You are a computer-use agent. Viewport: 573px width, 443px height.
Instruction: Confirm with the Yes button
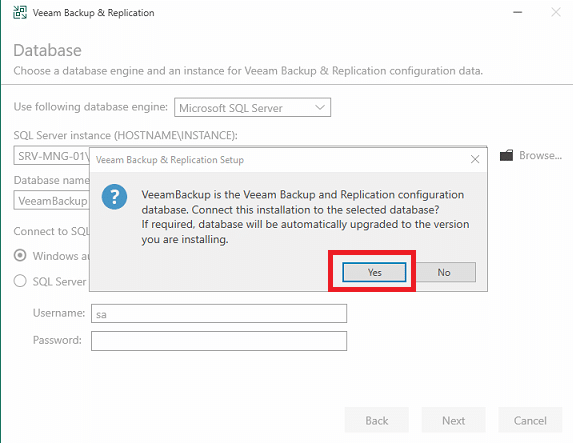point(374,272)
